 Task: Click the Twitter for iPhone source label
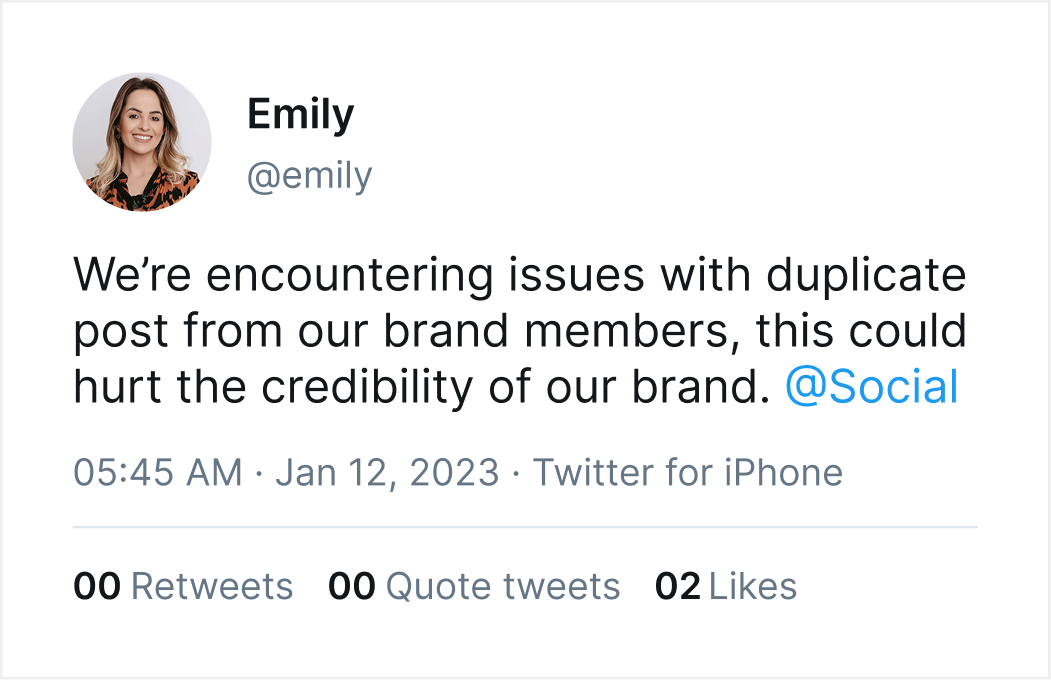(687, 472)
